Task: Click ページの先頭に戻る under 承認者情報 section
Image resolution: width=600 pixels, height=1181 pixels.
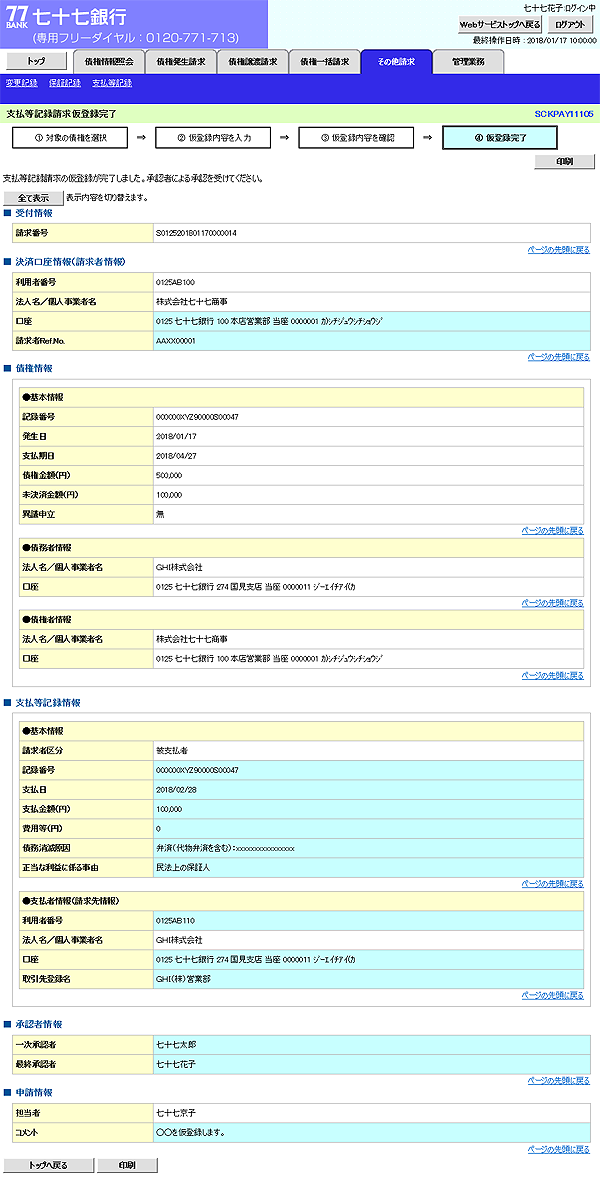Action: (559, 1080)
